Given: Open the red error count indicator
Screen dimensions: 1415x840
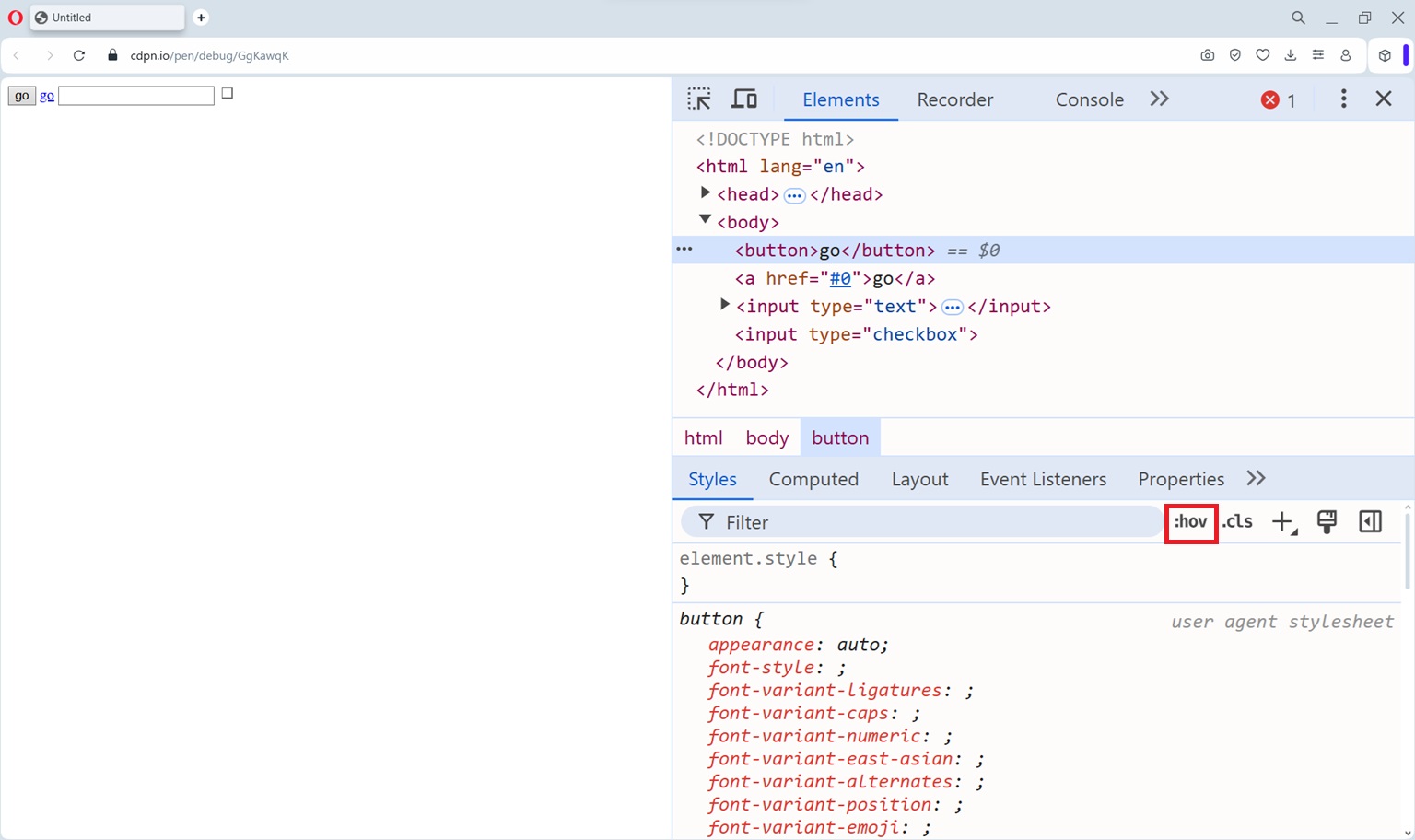Looking at the screenshot, I should [1279, 100].
